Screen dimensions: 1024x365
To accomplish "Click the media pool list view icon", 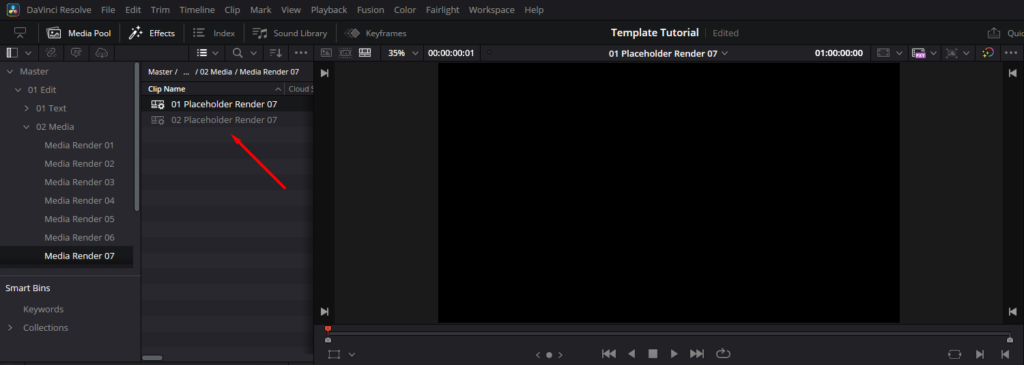I will (202, 53).
